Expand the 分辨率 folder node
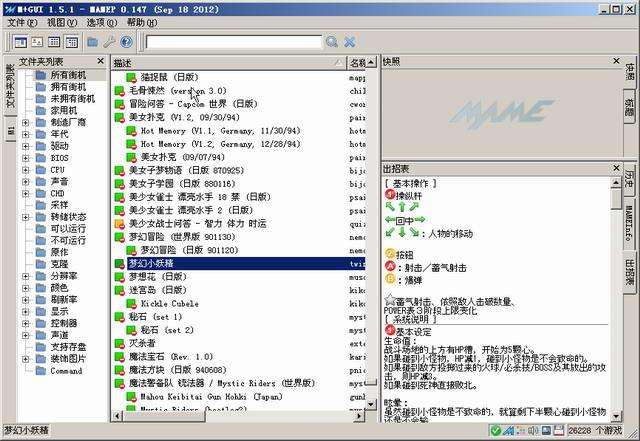Screen dimensions: 640x441 click(26, 275)
